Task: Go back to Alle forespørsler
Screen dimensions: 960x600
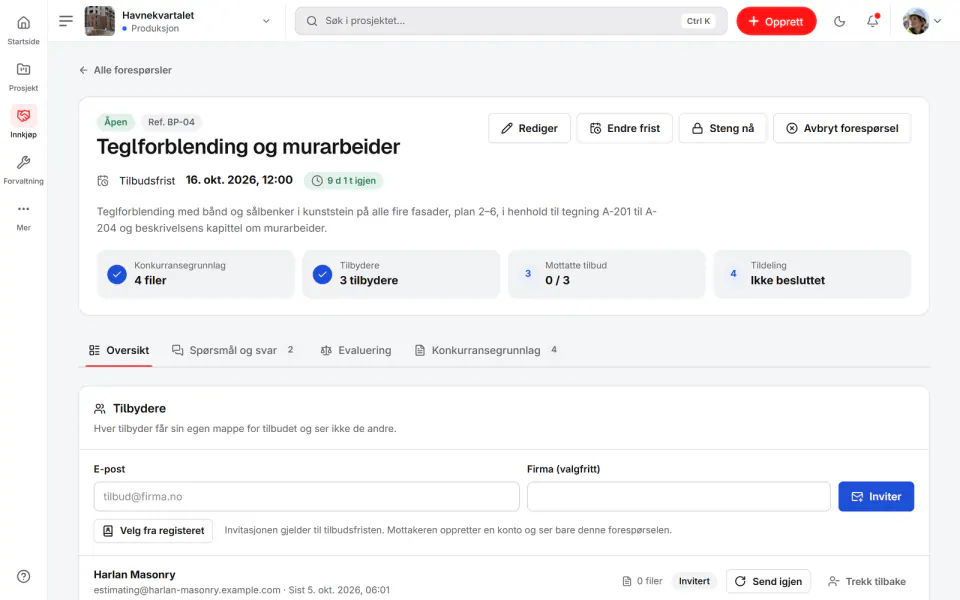Action: click(126, 70)
